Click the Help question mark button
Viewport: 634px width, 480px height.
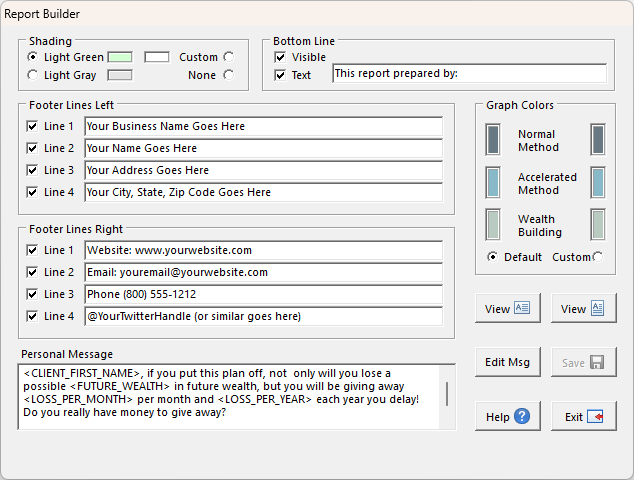click(508, 417)
